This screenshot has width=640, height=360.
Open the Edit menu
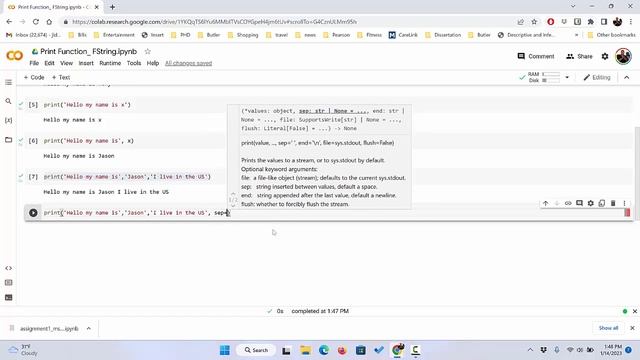click(x=49, y=63)
